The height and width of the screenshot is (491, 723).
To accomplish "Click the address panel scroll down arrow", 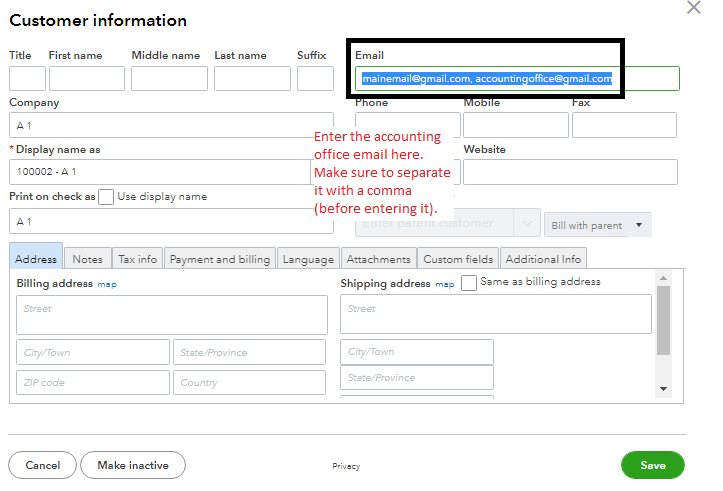I will click(664, 389).
